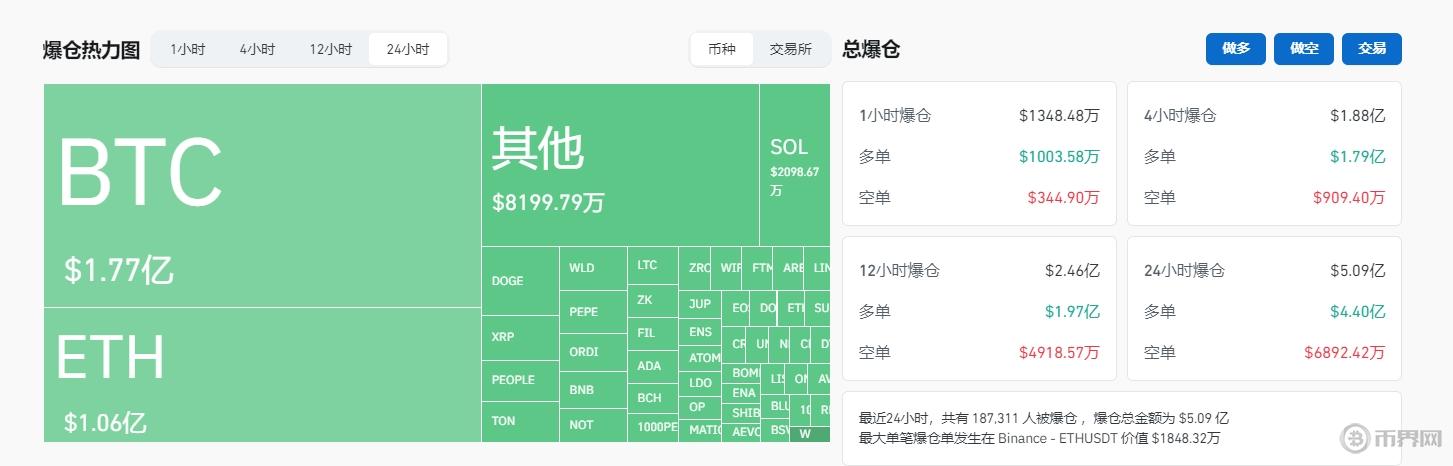1453x466 pixels.
Task: Click the JUP heatmap tile
Action: pos(701,304)
